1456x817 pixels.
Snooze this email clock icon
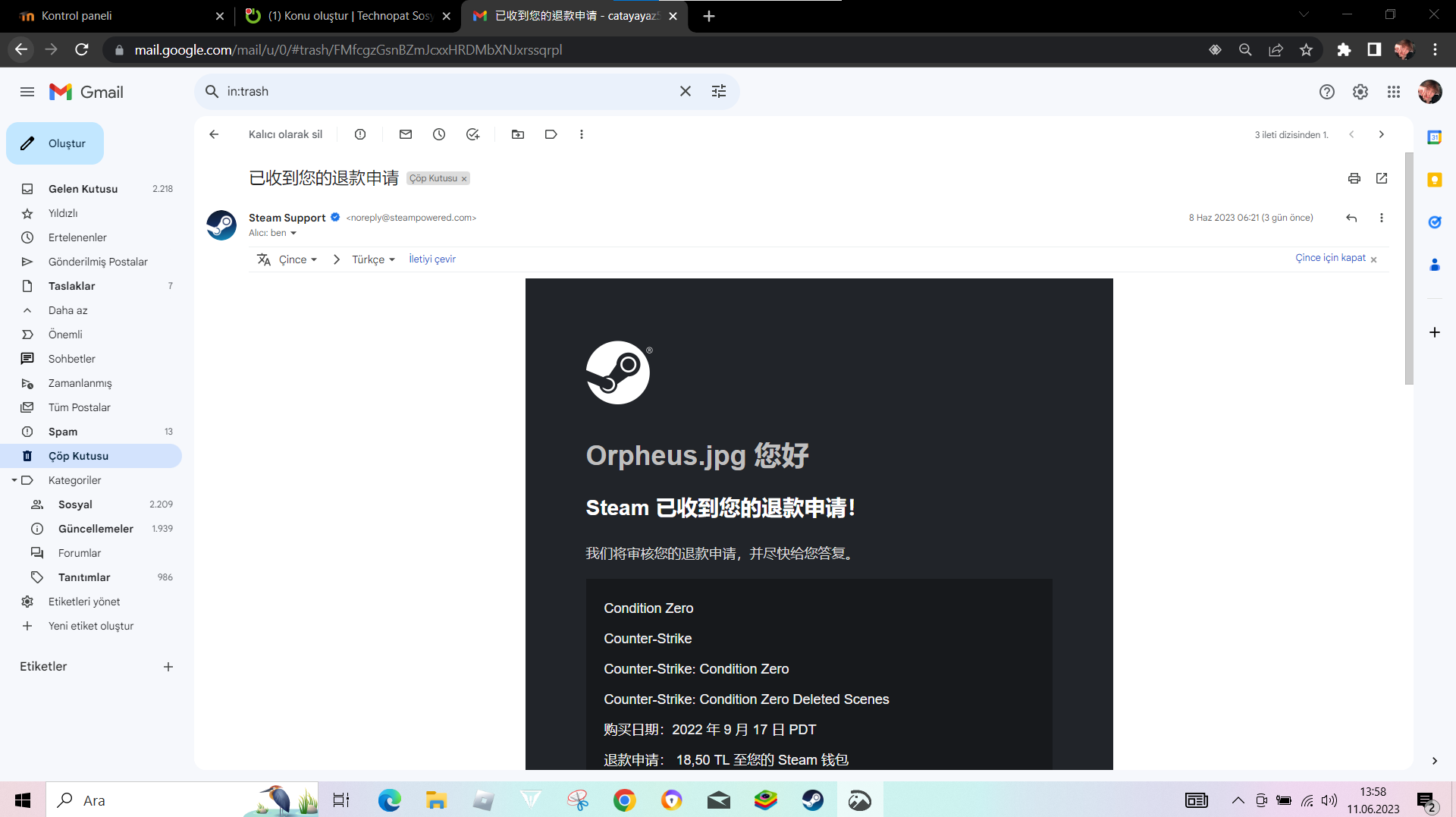[x=439, y=134]
